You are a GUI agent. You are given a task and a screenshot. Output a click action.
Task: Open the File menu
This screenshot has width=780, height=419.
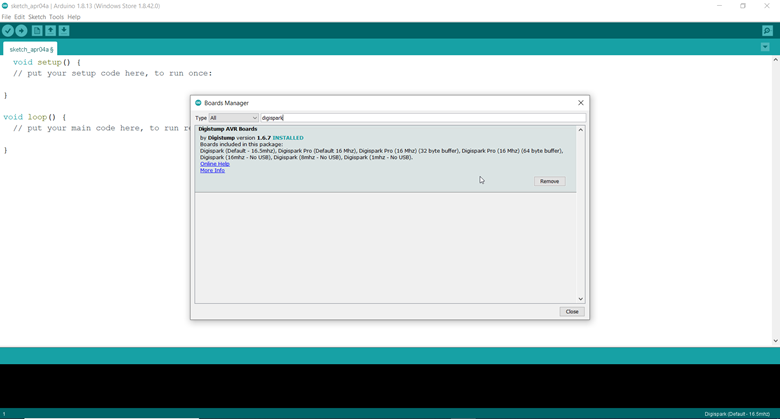point(6,17)
